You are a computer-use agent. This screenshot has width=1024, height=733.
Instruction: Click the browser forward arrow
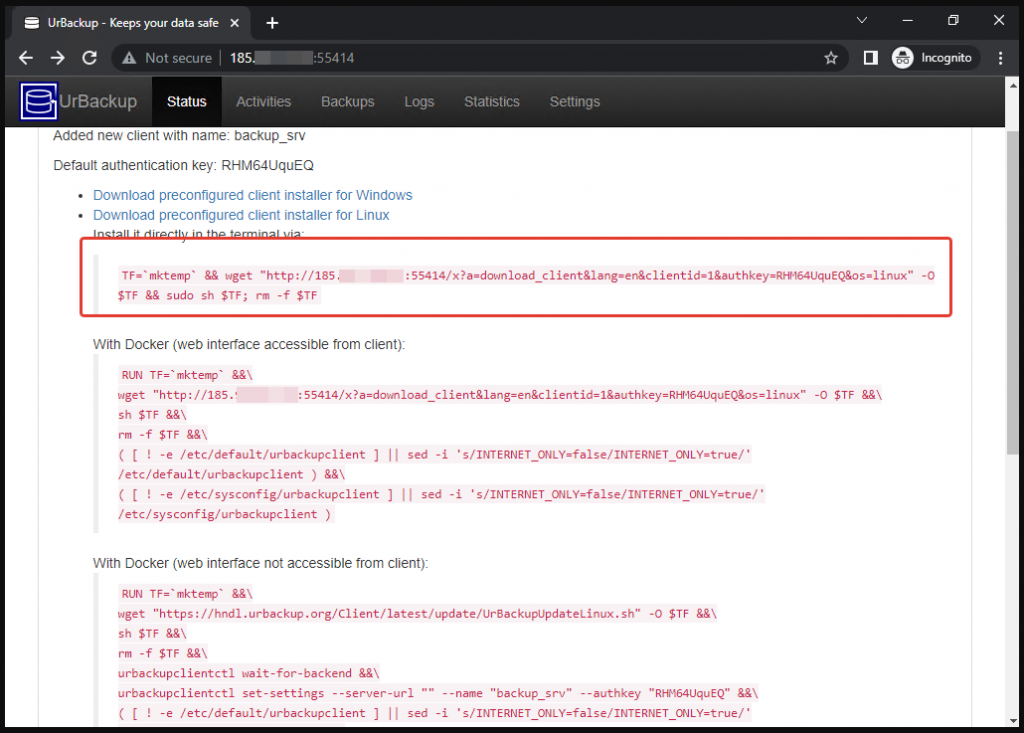tap(57, 58)
